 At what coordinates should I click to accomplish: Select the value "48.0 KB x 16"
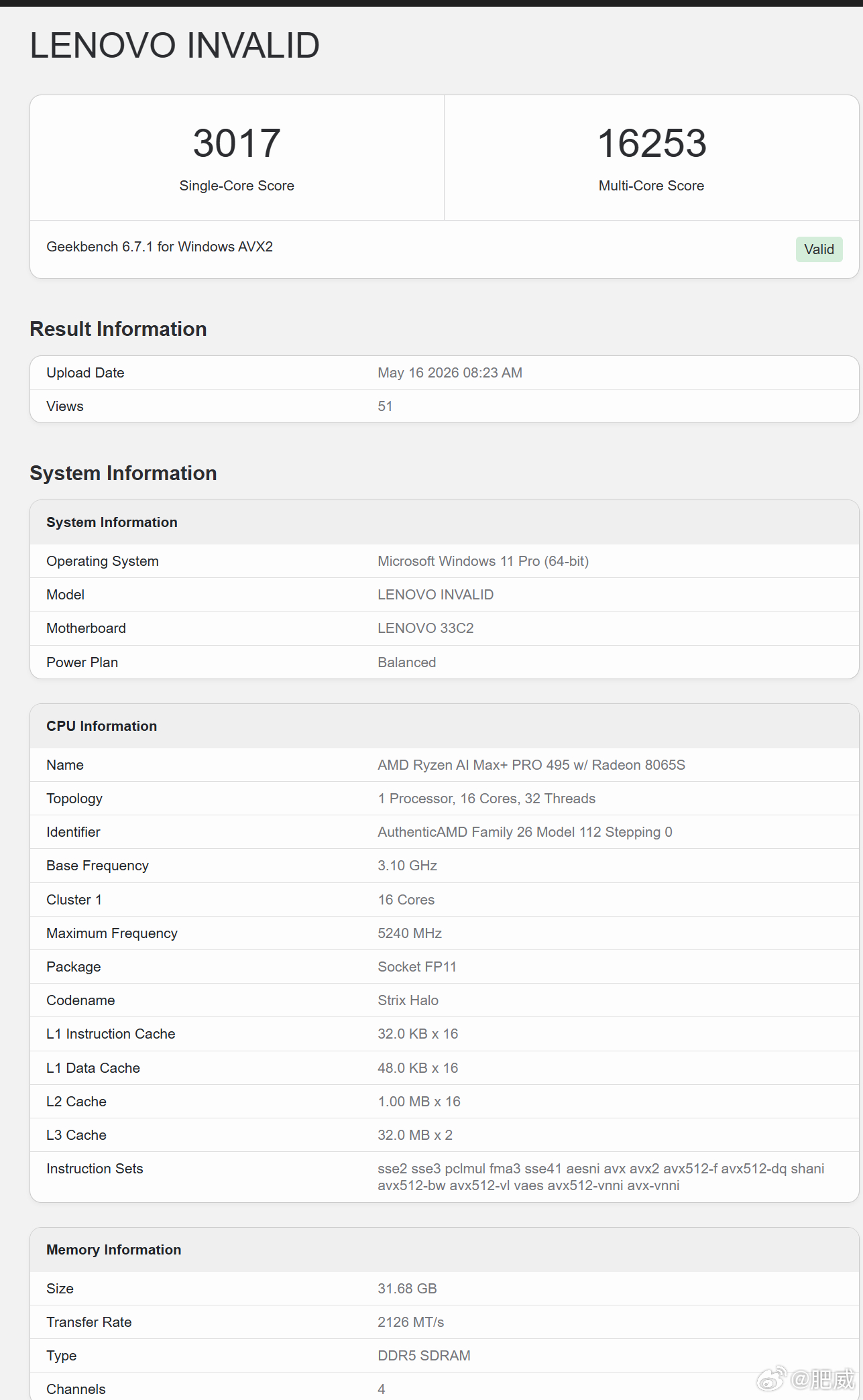pos(418,1068)
